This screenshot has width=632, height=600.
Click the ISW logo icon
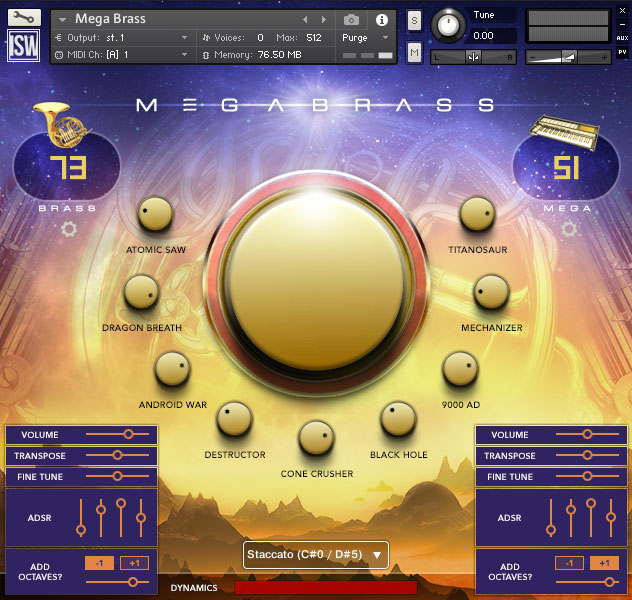point(23,46)
